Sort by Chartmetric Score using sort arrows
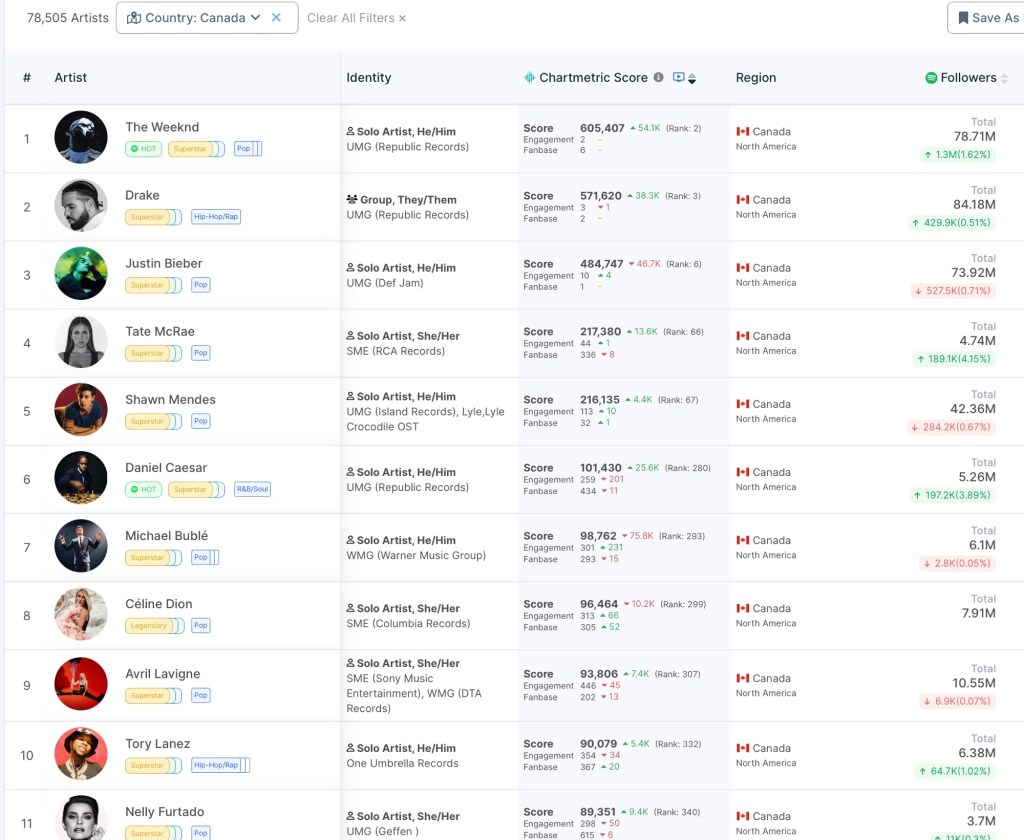The image size is (1024, 840). 692,79
